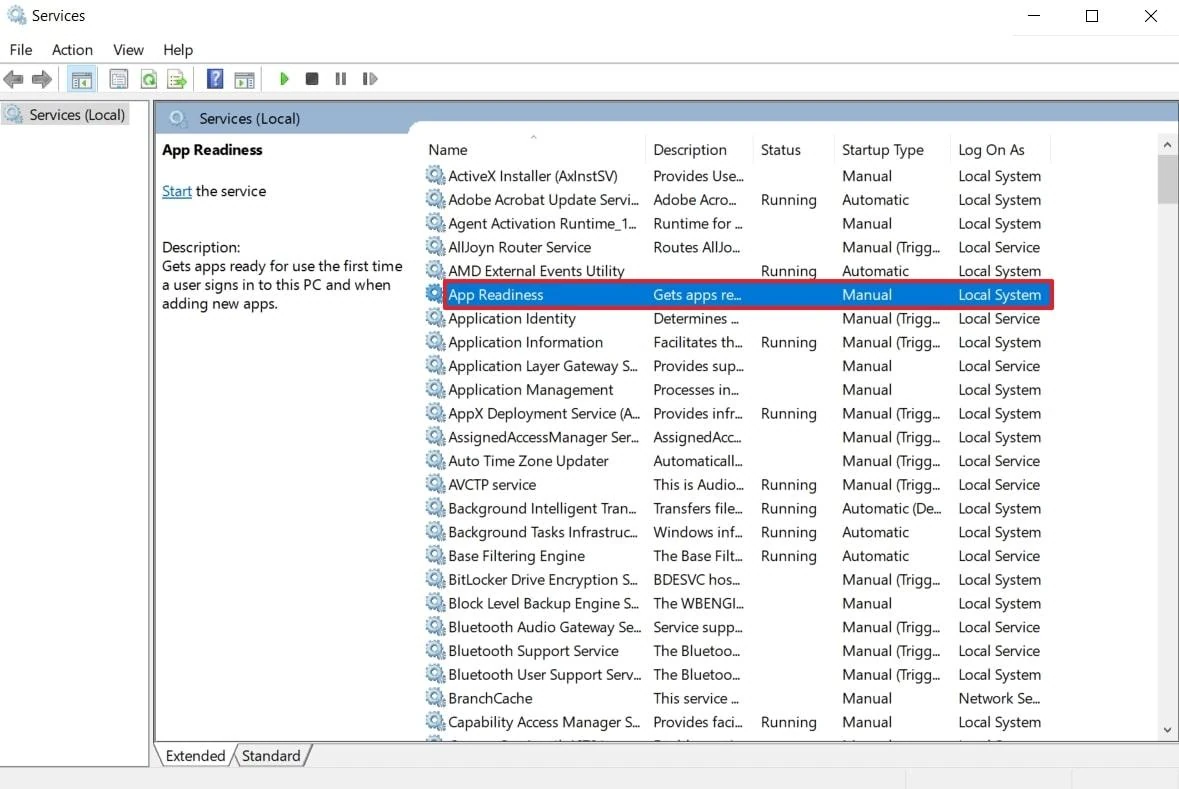Screen dimensions: 1179x789
Task: Toggle Show/Hide Console Tree icon
Action: pos(82,79)
